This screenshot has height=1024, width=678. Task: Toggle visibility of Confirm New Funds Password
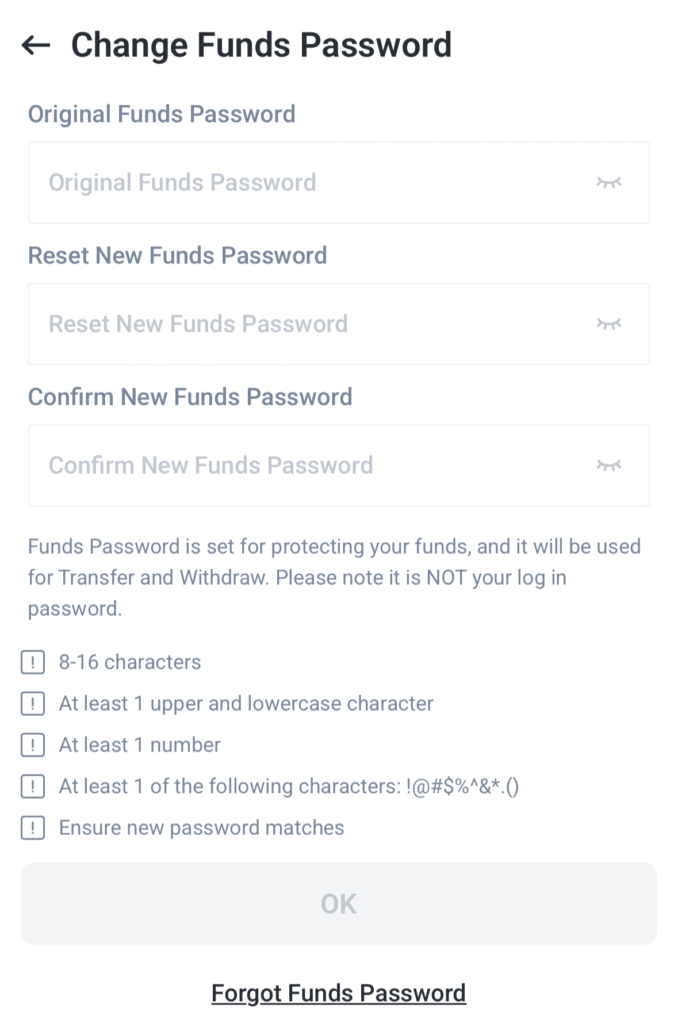click(x=608, y=465)
